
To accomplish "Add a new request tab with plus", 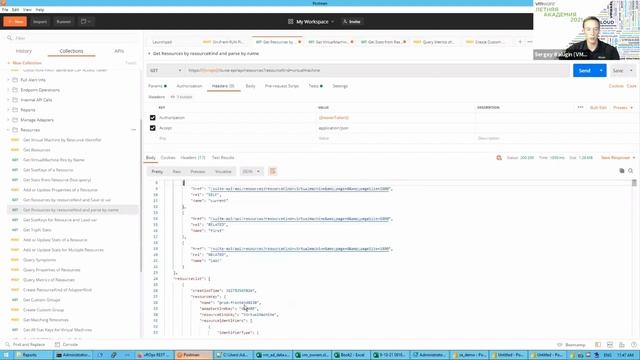I will tap(520, 42).
